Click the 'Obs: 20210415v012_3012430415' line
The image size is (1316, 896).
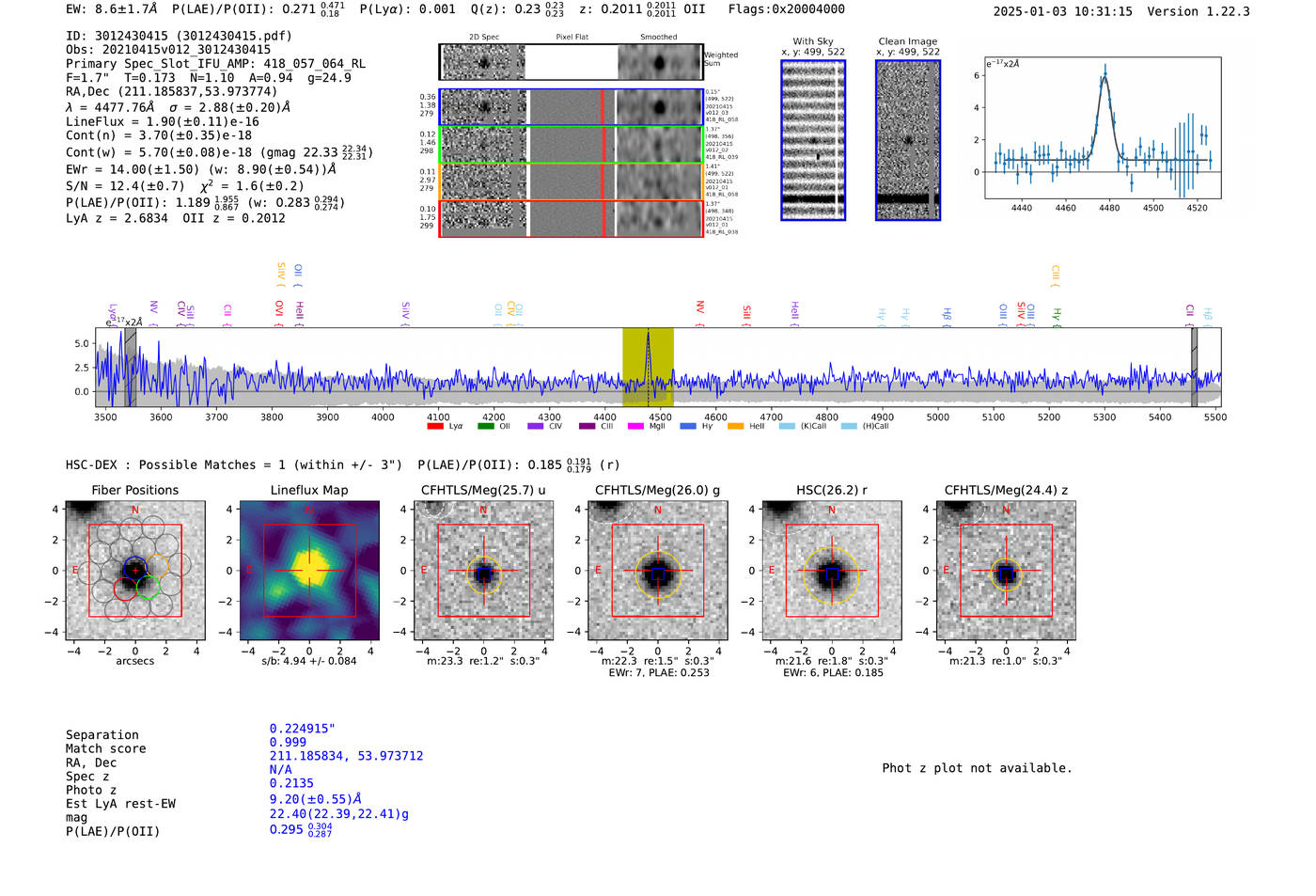[x=168, y=50]
